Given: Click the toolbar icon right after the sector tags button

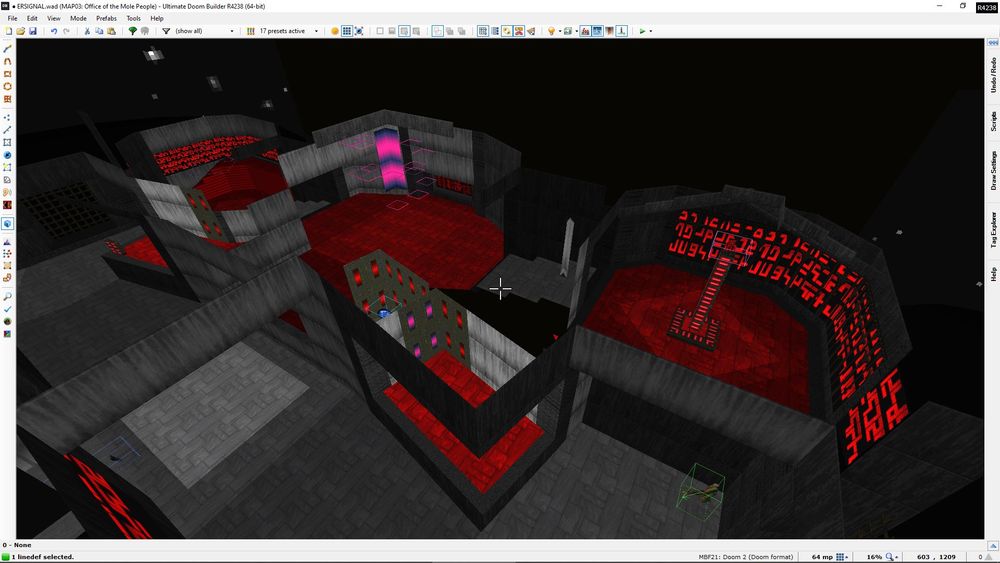Looking at the screenshot, I should click(x=531, y=31).
